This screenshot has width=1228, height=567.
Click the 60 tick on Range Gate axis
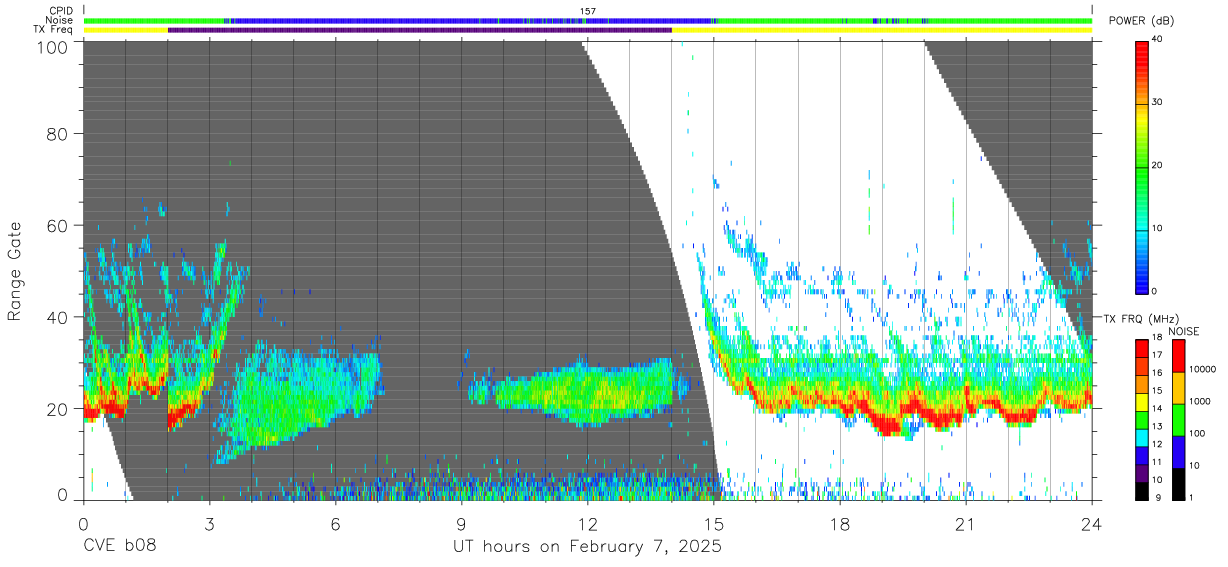point(59,225)
